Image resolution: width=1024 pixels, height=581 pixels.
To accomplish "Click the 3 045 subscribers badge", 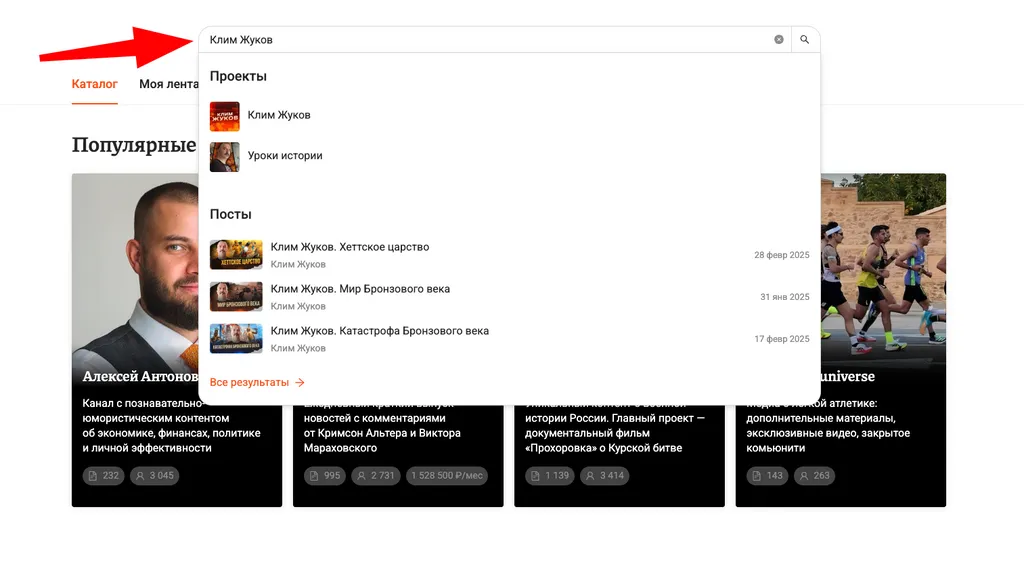I will coord(154,476).
